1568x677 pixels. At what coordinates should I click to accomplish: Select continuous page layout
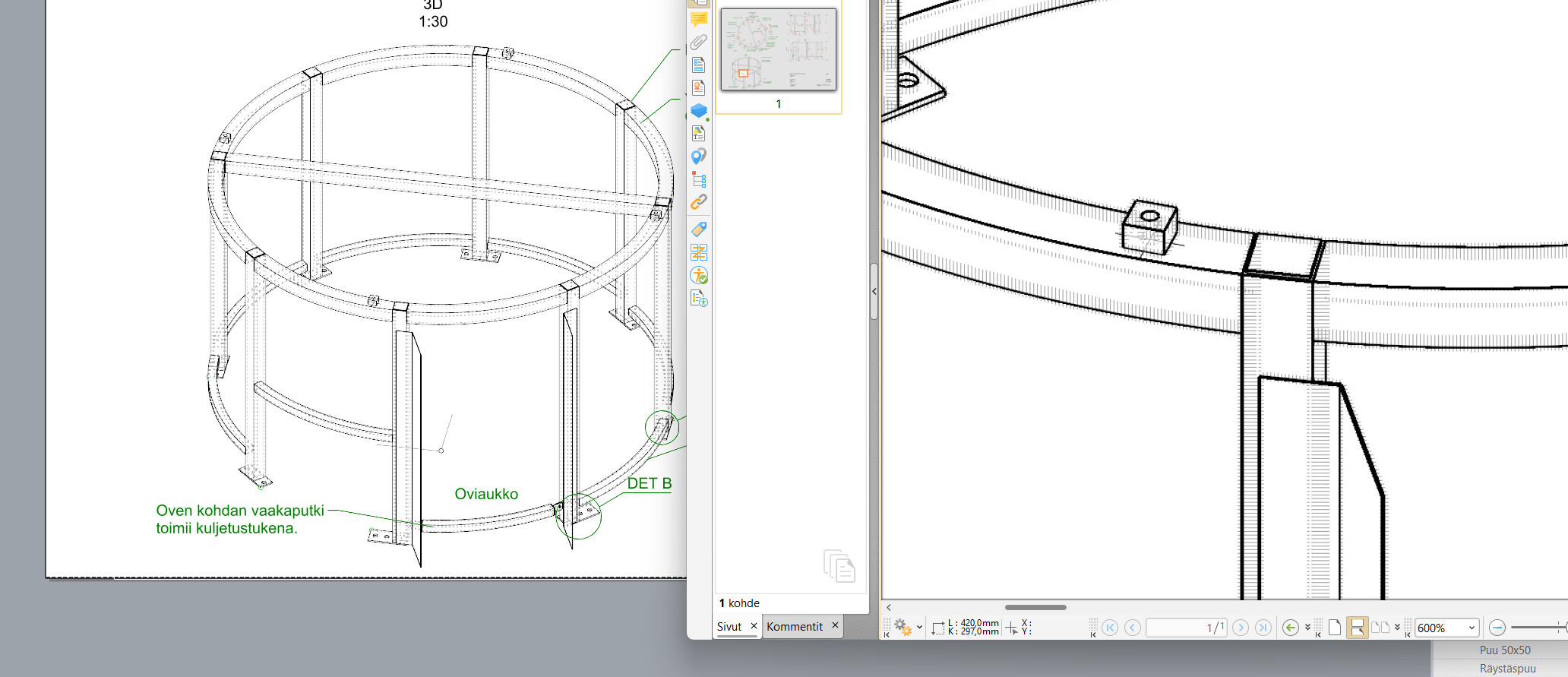(x=1357, y=628)
